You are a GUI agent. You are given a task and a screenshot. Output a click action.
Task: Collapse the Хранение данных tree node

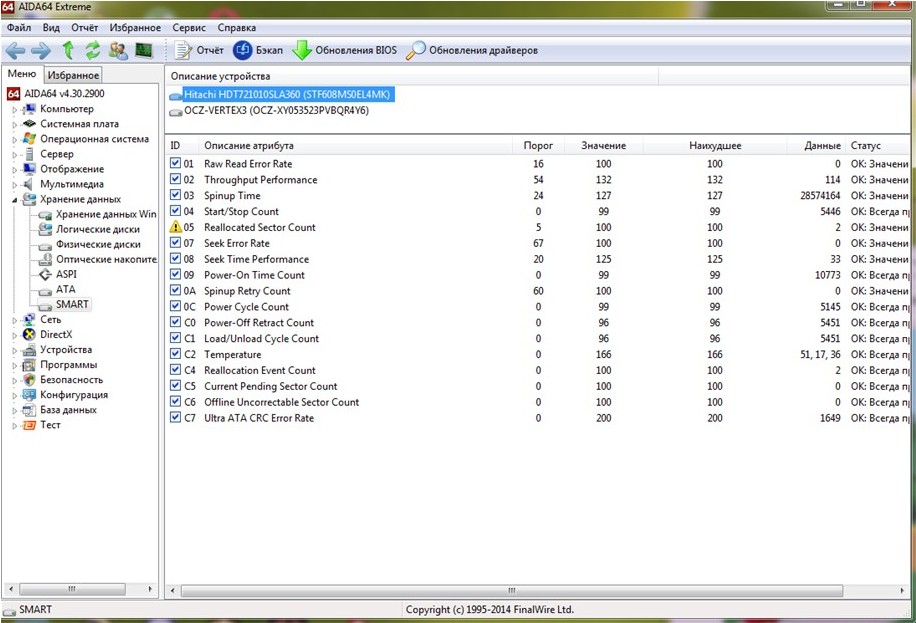[15, 200]
